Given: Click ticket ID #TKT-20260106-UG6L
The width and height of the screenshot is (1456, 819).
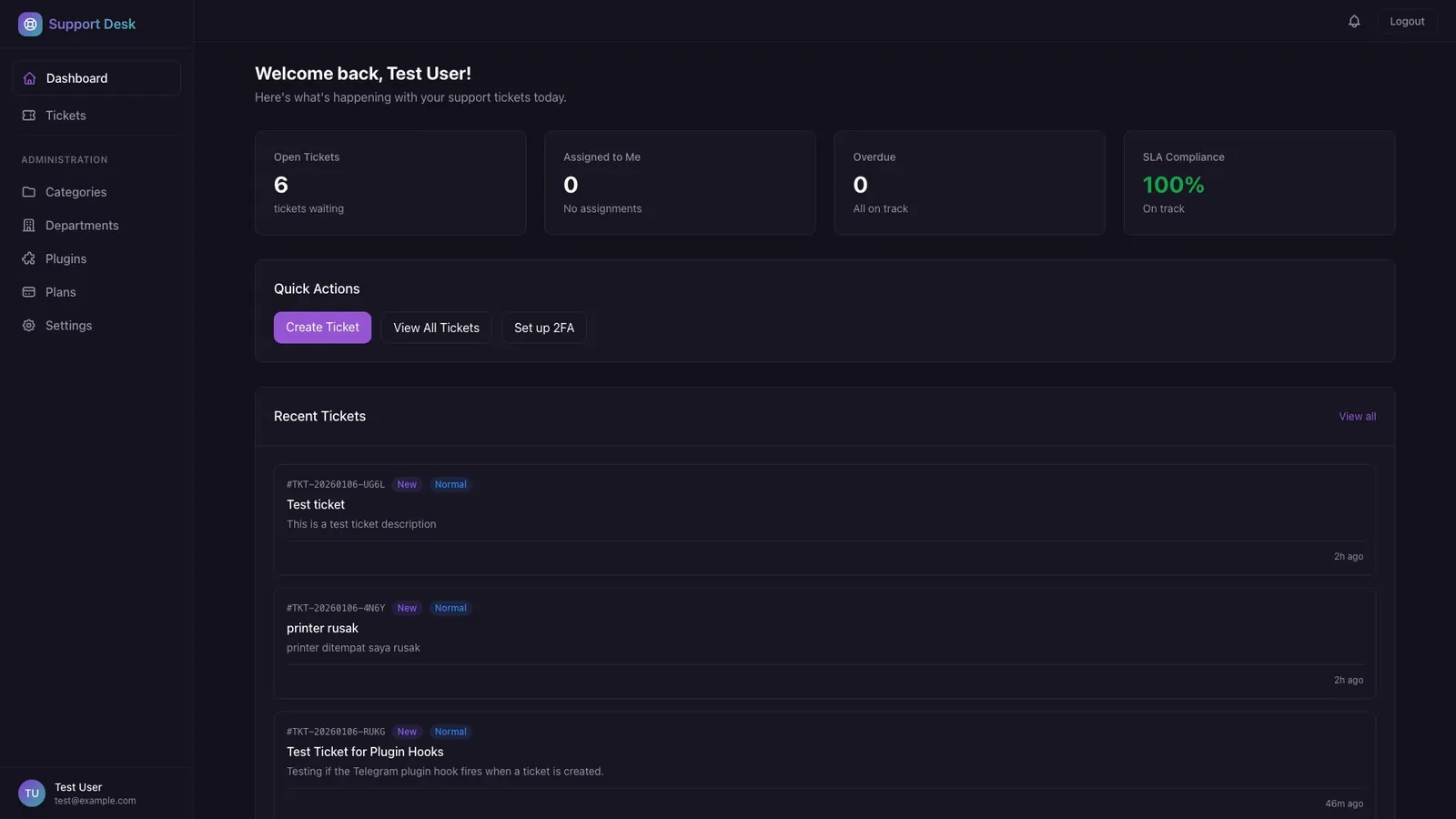Looking at the screenshot, I should (x=336, y=485).
